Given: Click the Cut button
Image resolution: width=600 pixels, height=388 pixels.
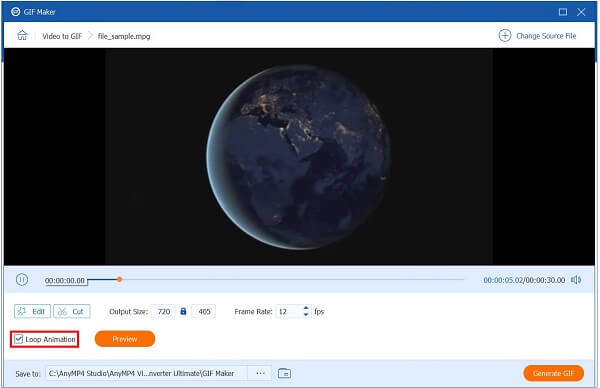Looking at the screenshot, I should coord(72,311).
